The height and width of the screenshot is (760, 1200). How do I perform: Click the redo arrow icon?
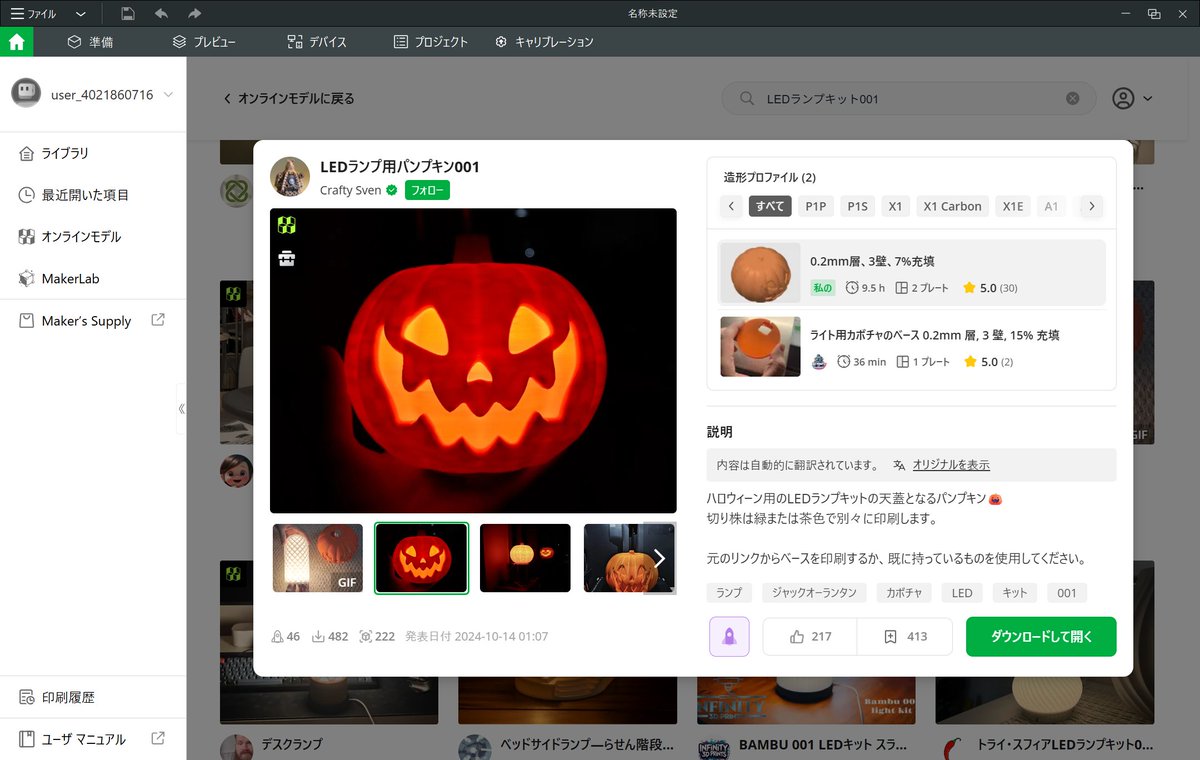tap(194, 14)
